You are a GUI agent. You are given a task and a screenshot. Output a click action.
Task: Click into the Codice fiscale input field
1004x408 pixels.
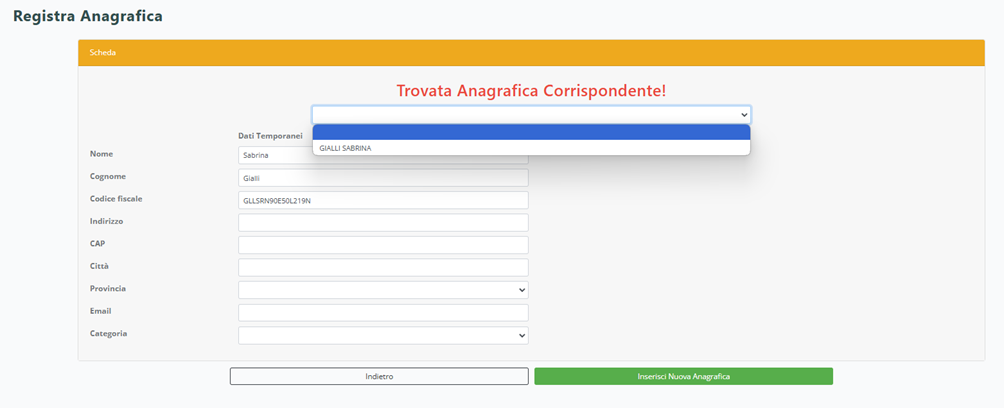[383, 200]
